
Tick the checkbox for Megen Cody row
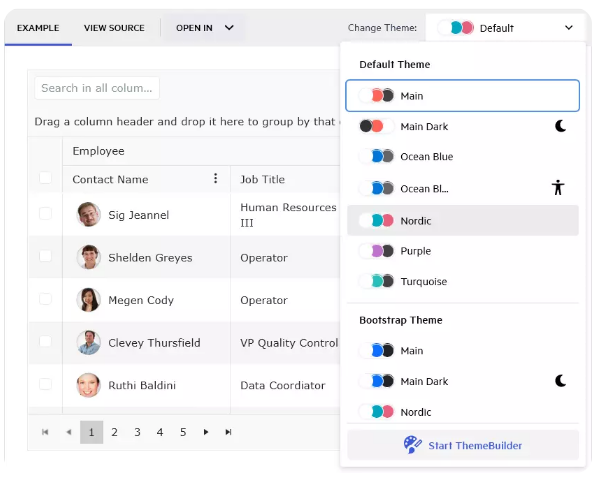[45, 299]
